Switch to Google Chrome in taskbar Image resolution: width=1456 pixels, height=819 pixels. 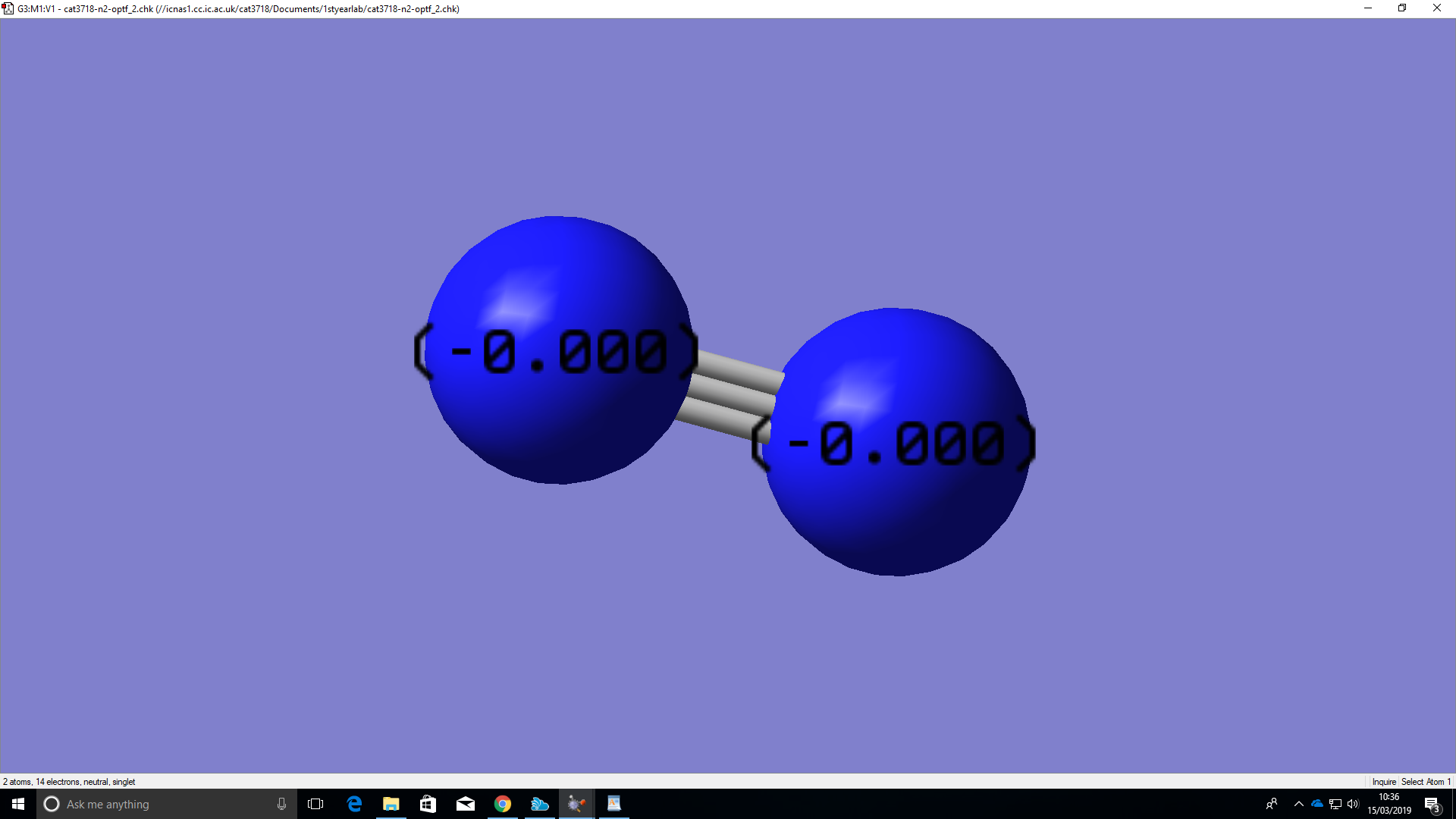pyautogui.click(x=503, y=804)
